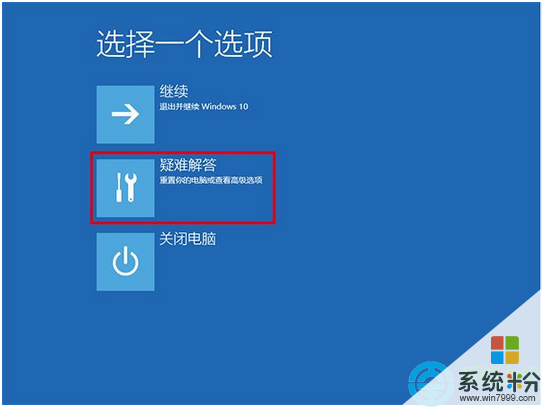Image resolution: width=543 pixels, height=409 pixels.
Task: Click the green square of Windows logo
Action: click(512, 343)
